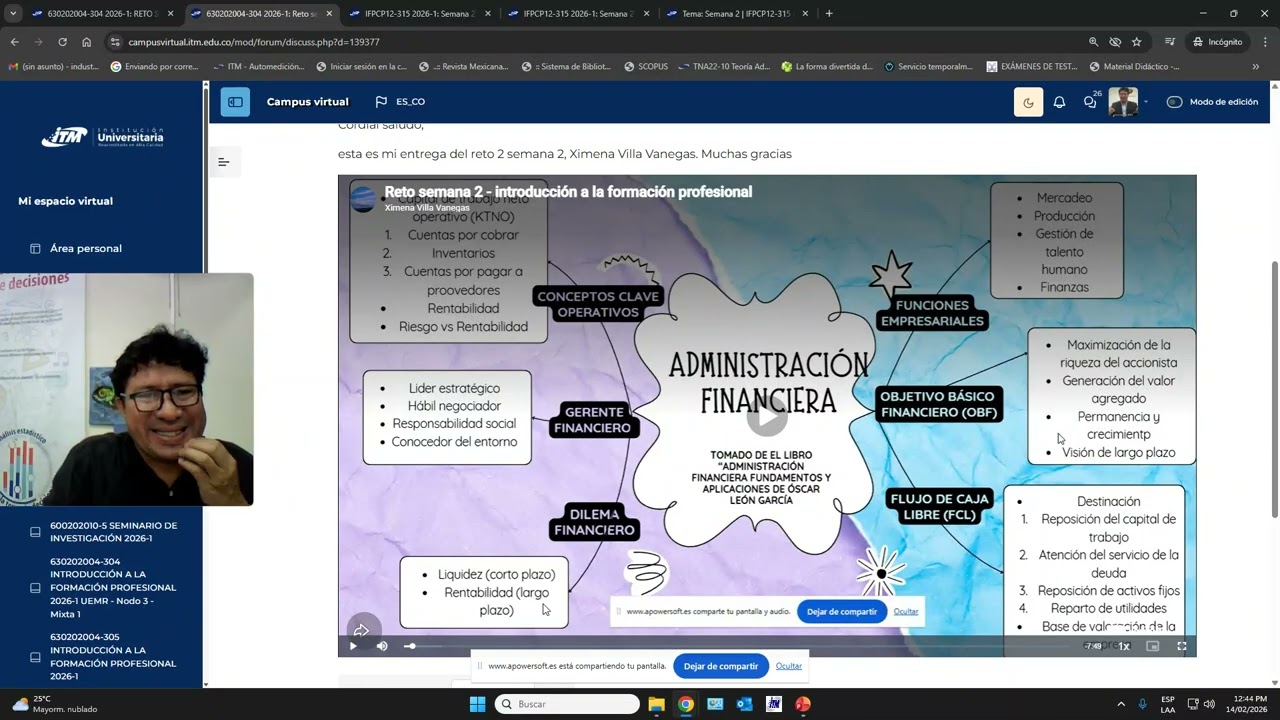Open Campus virtual home link
The width and height of the screenshot is (1280, 720).
[307, 102]
